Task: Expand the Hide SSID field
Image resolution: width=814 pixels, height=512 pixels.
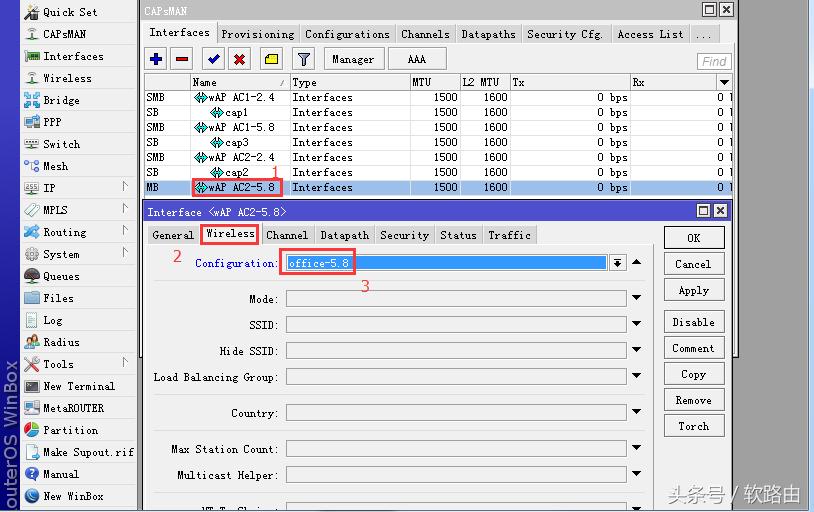Action: (x=637, y=349)
